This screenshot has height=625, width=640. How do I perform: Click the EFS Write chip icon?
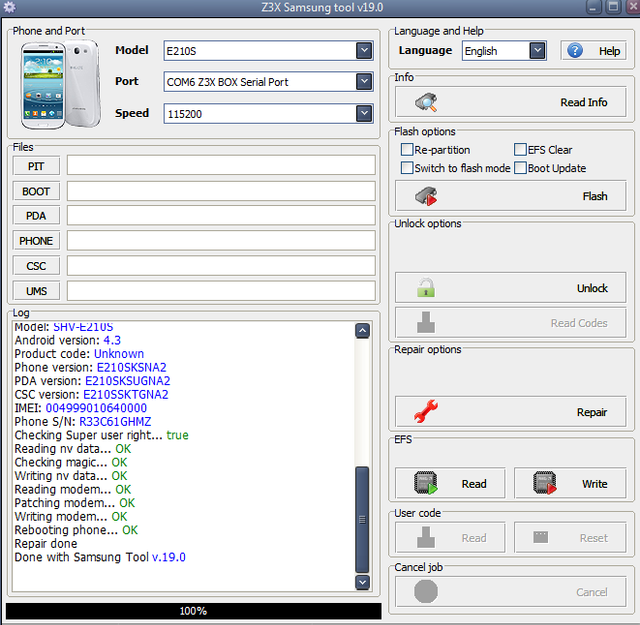pos(545,483)
